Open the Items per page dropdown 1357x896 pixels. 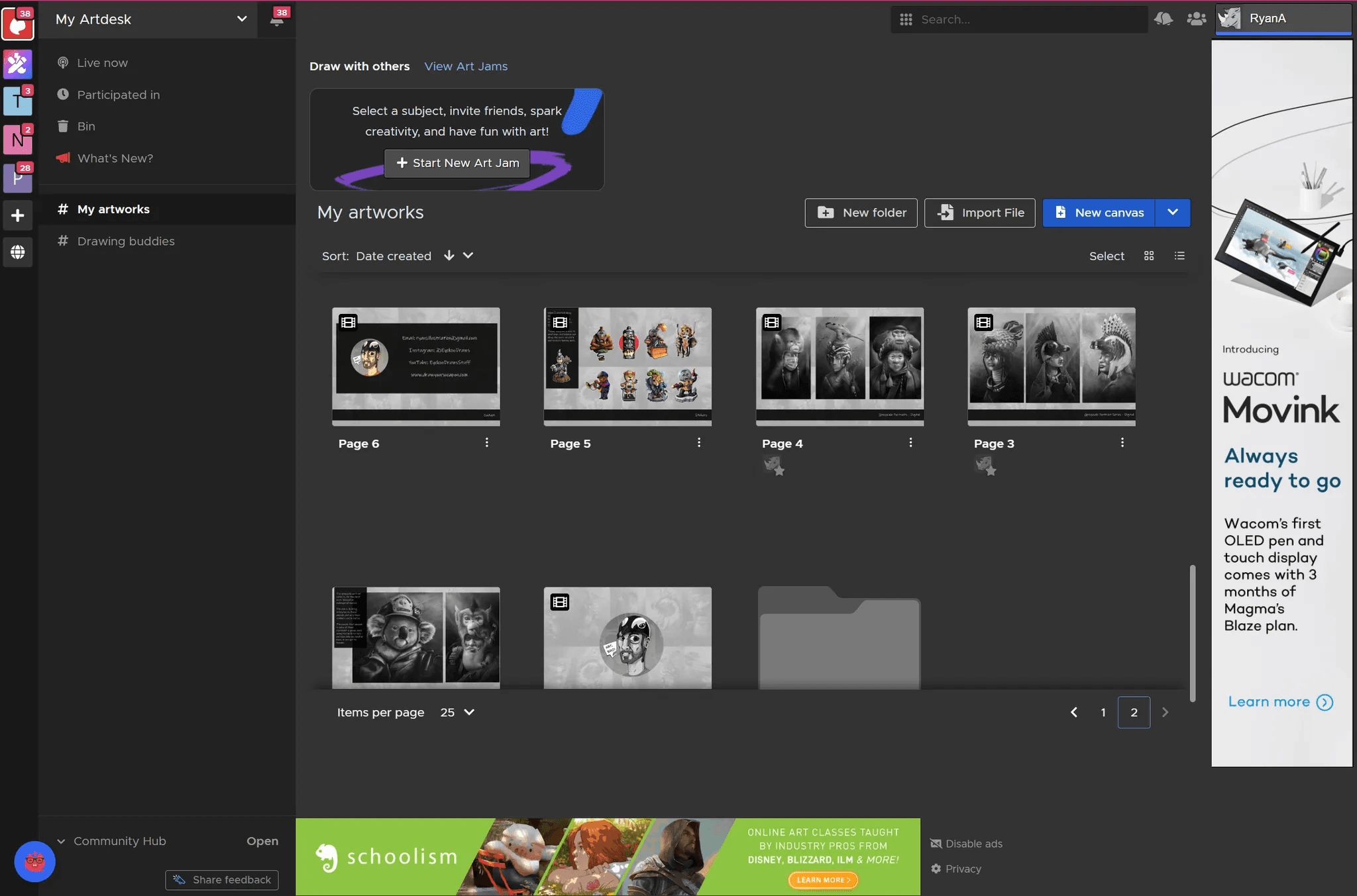pyautogui.click(x=458, y=713)
